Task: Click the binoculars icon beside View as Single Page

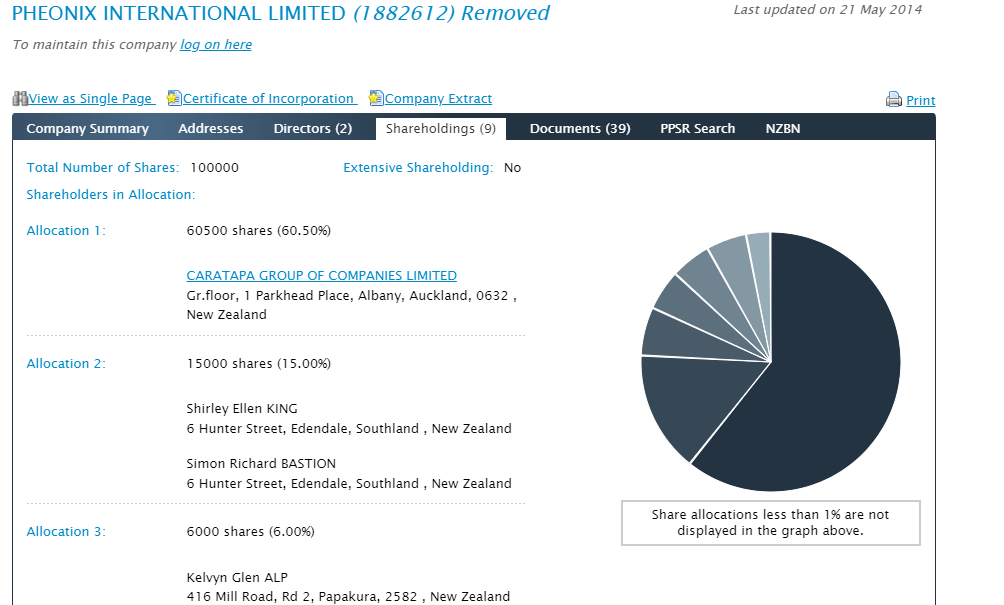Action: pos(20,99)
